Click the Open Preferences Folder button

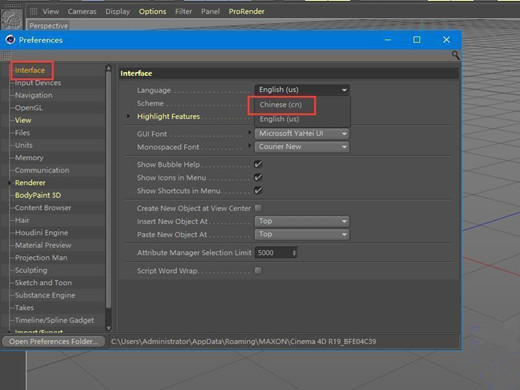pyautogui.click(x=53, y=341)
